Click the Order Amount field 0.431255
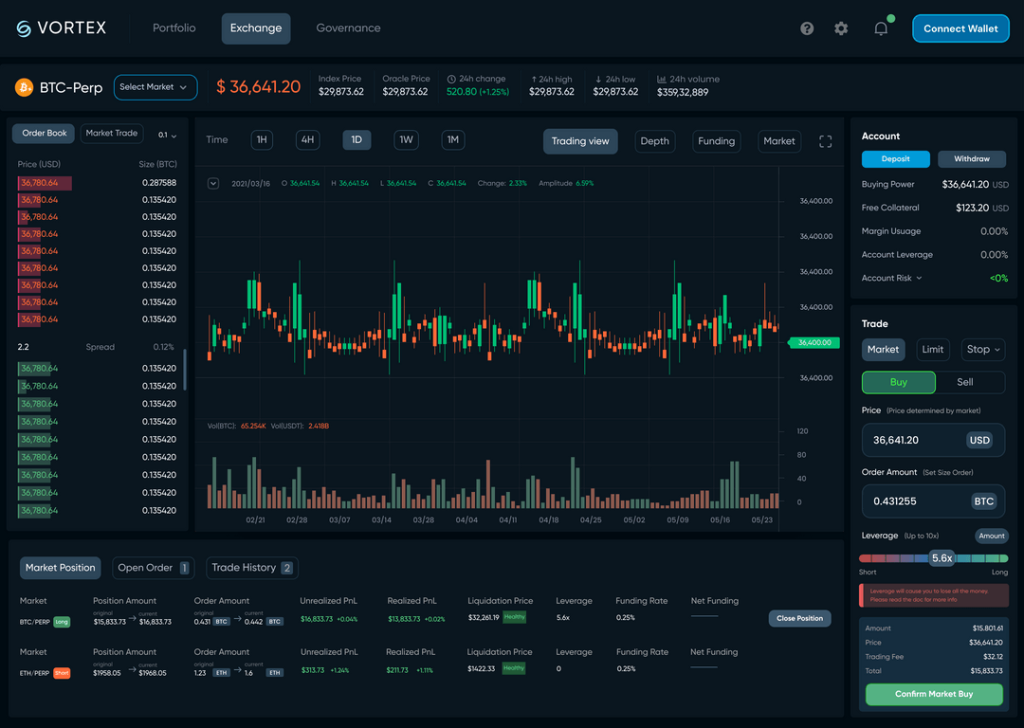 933,501
